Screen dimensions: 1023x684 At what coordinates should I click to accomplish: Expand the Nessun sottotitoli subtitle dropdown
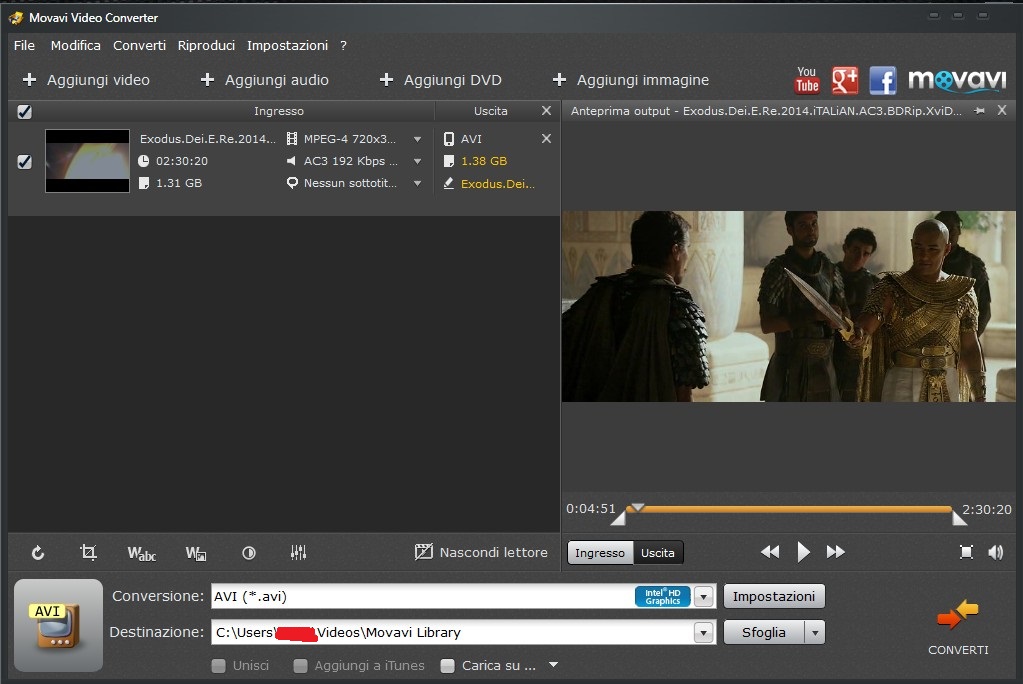point(418,183)
